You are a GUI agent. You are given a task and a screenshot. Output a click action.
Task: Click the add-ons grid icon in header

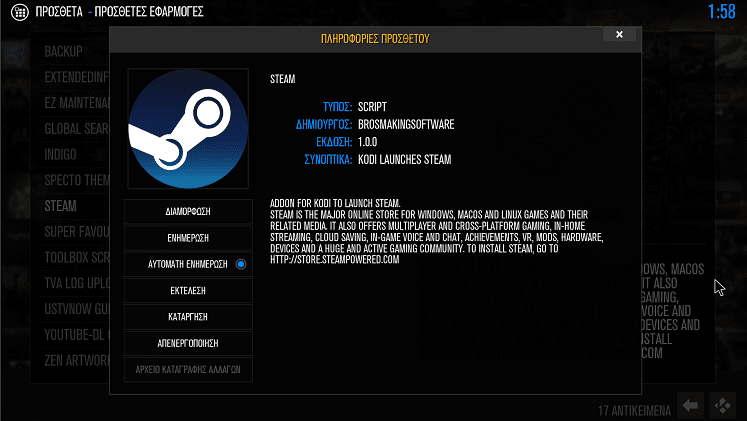(x=20, y=12)
